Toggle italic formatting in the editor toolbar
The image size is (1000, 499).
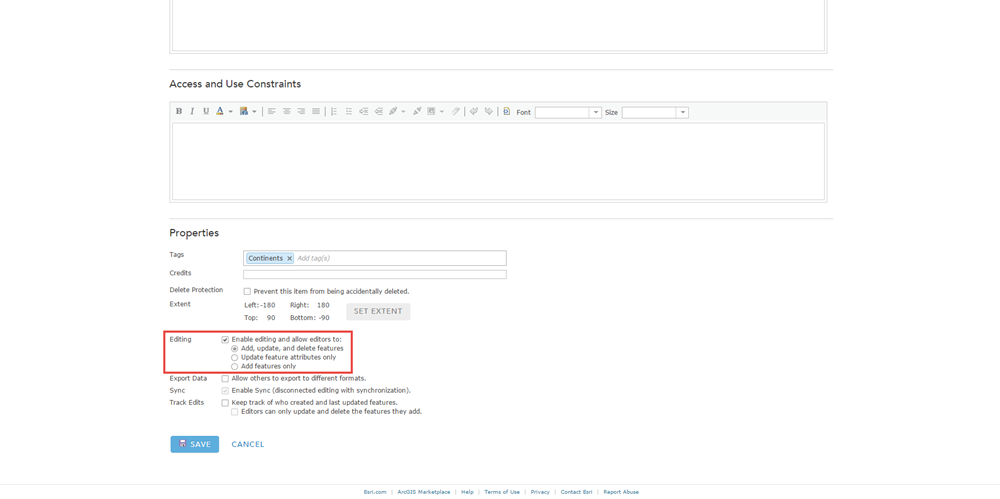click(x=192, y=111)
